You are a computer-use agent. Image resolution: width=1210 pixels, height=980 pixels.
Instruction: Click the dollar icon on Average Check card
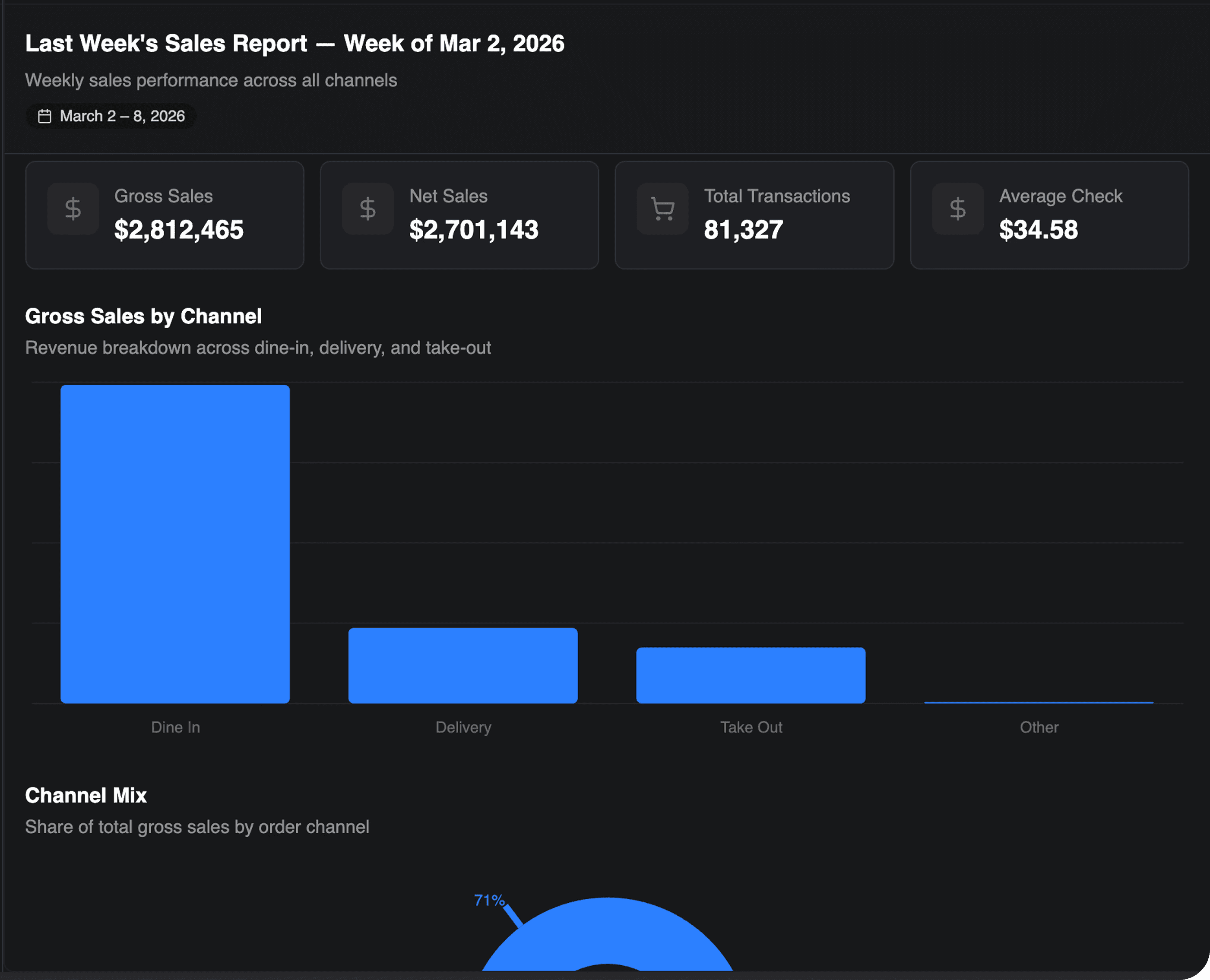pyautogui.click(x=958, y=209)
